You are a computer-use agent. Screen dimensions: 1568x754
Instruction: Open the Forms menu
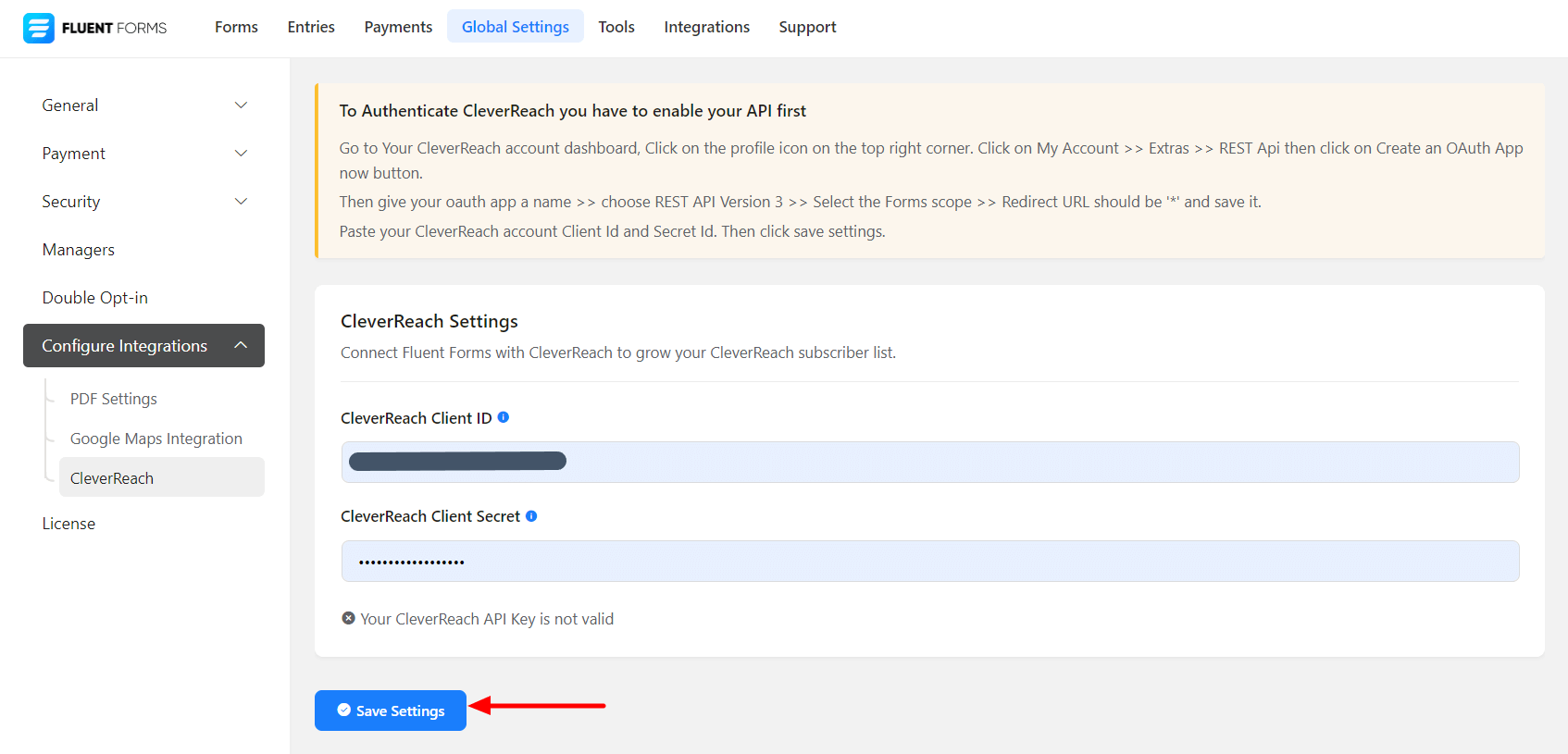pyautogui.click(x=236, y=27)
